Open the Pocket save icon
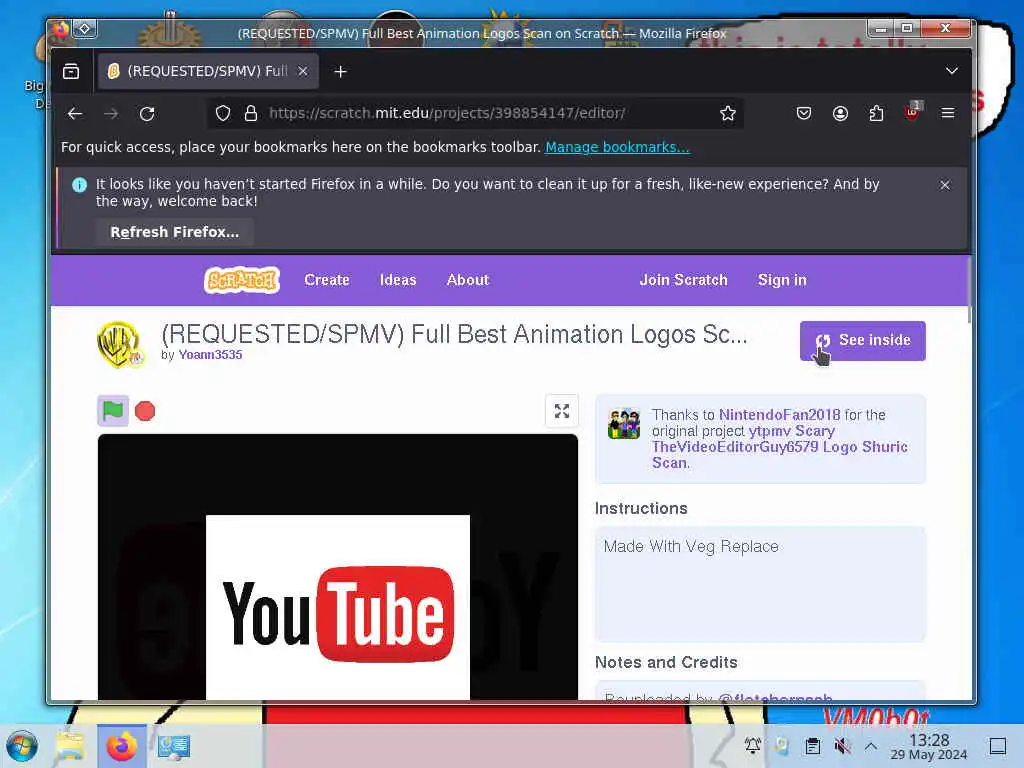The image size is (1024, 768). click(804, 114)
